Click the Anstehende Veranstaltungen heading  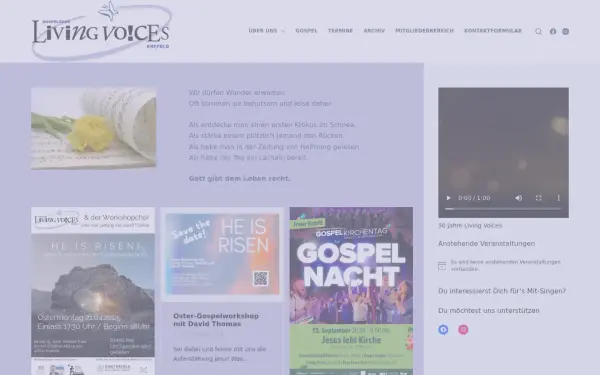(x=486, y=243)
